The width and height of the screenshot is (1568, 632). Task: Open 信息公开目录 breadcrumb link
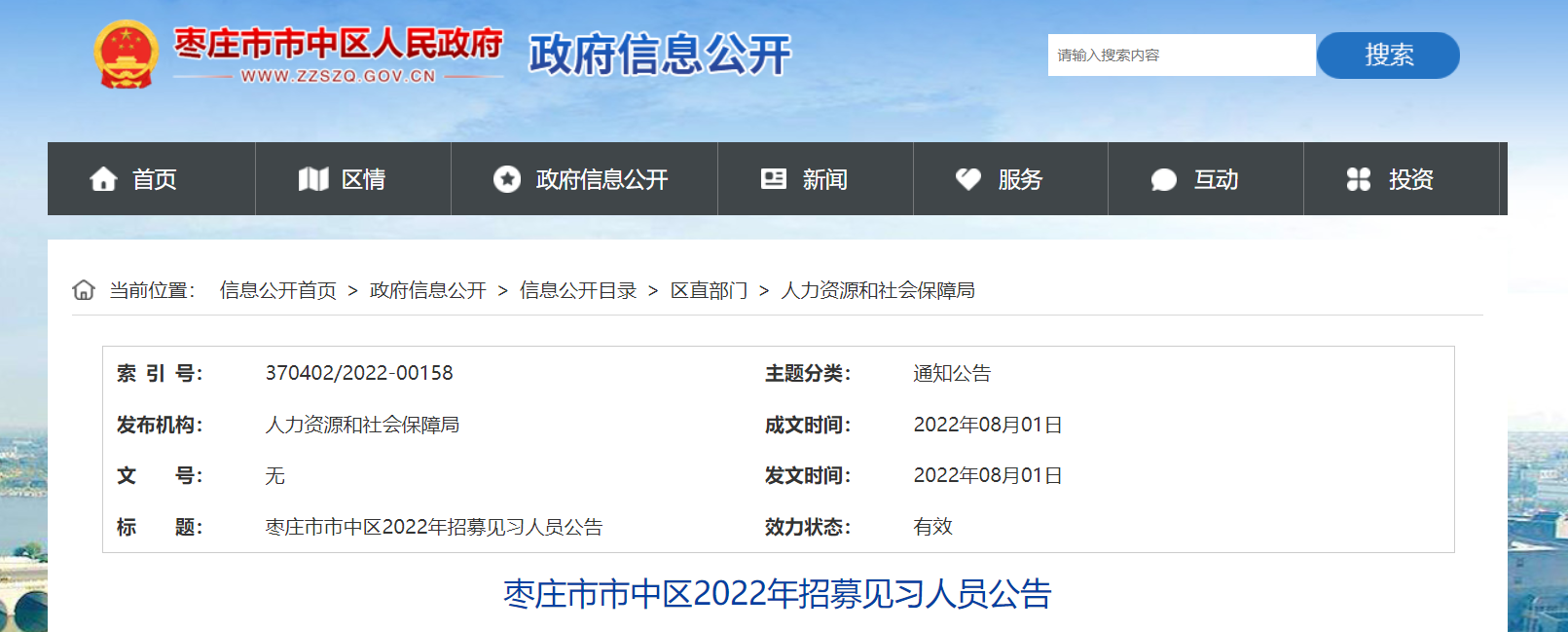click(x=578, y=290)
